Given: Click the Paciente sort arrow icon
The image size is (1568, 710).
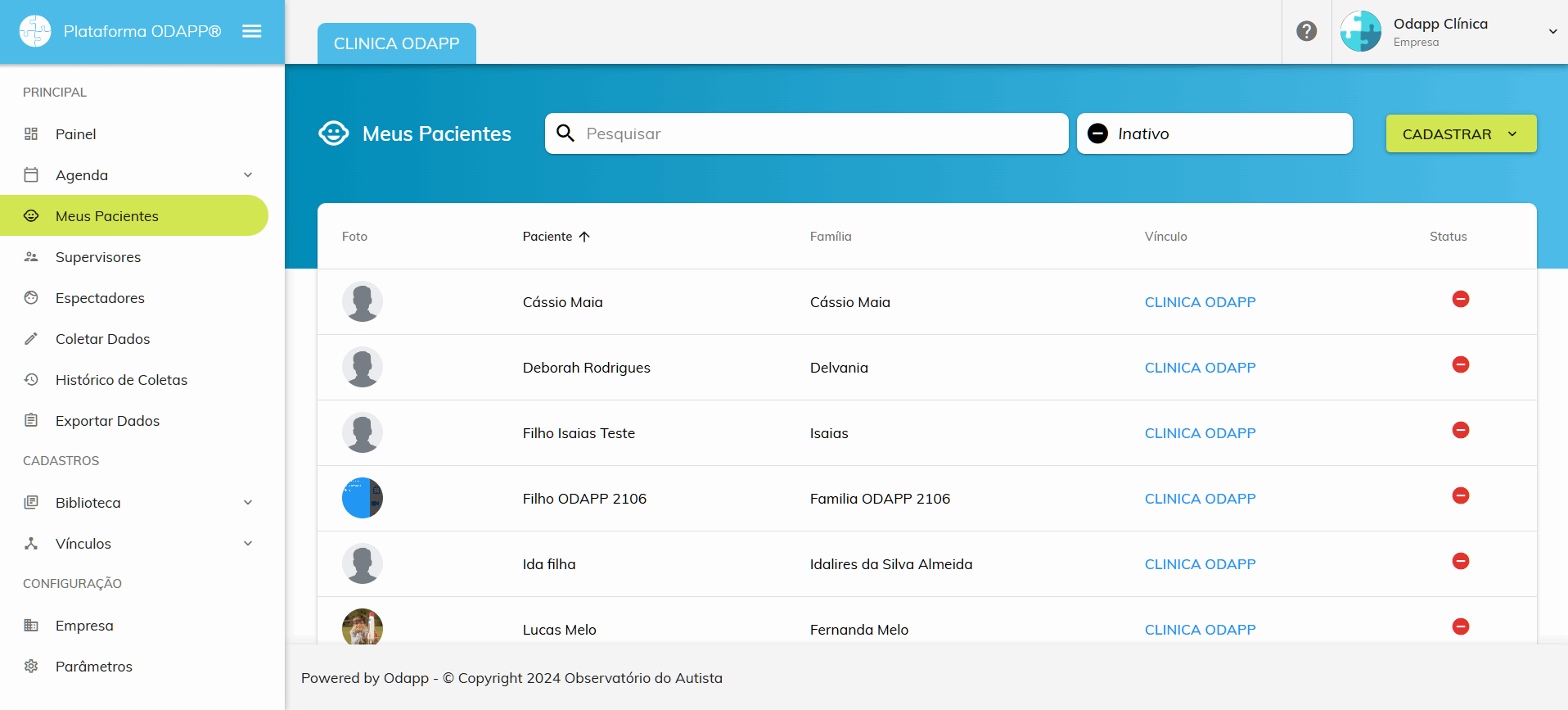Looking at the screenshot, I should pos(584,236).
